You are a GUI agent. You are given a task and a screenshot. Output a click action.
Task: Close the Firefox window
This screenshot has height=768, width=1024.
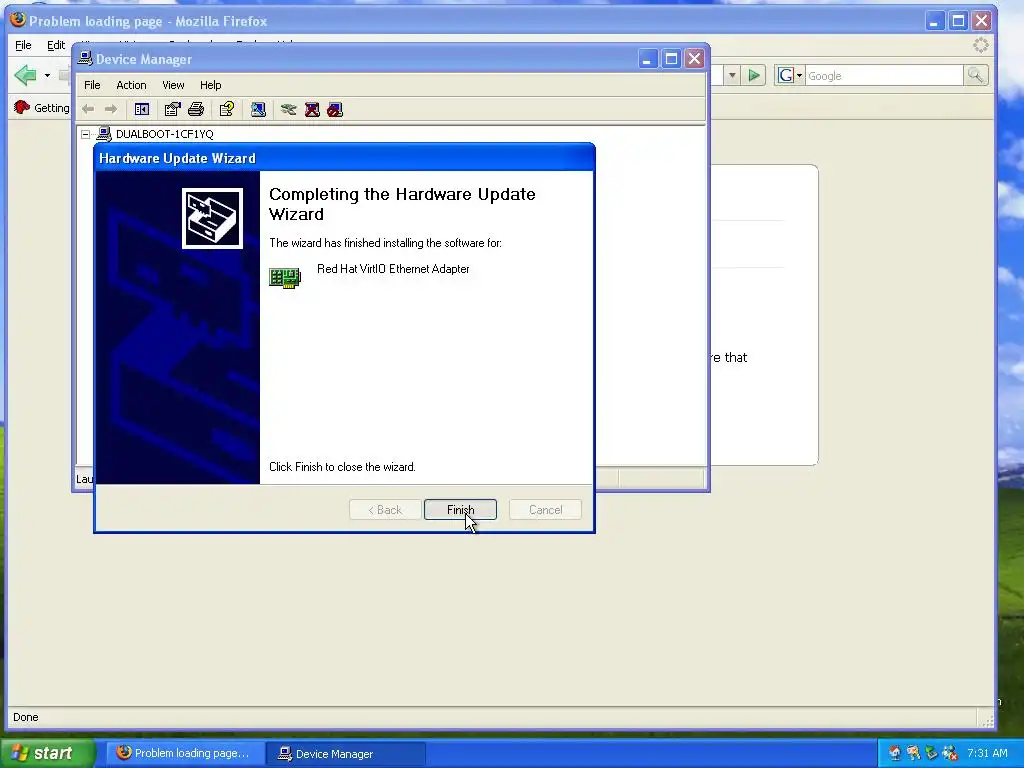(x=982, y=21)
